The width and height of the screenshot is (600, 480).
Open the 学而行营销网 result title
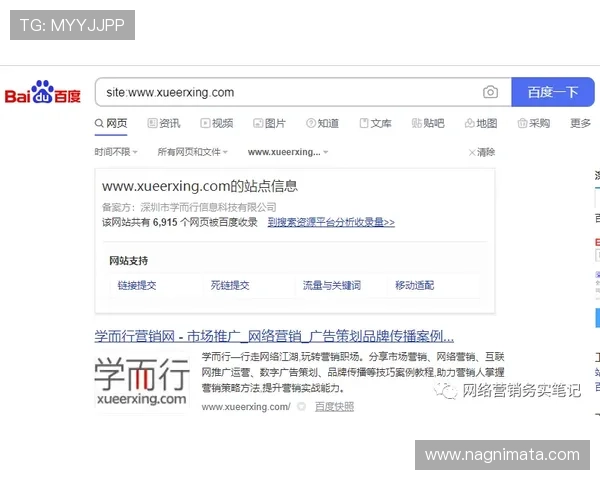(x=274, y=336)
